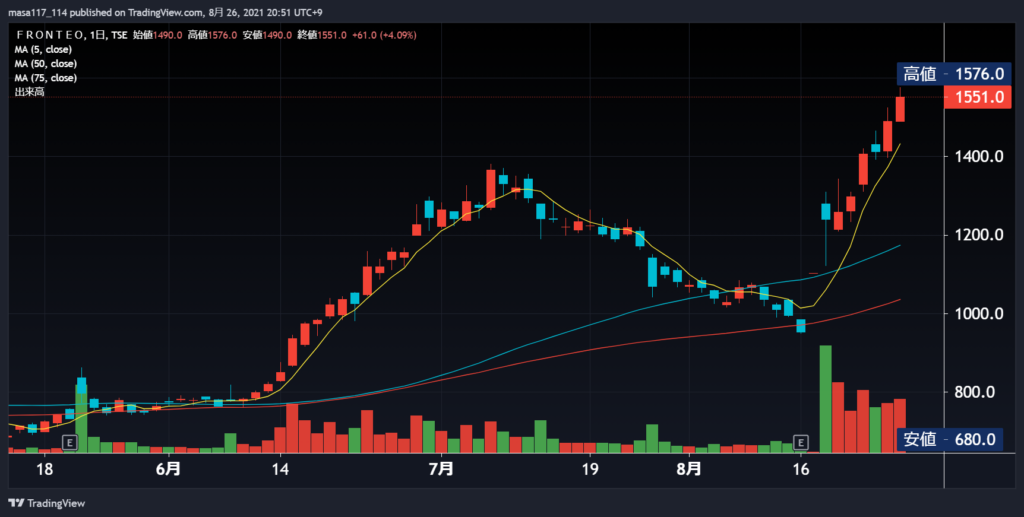Click the 出来高 volume indicator label

[x=29, y=92]
